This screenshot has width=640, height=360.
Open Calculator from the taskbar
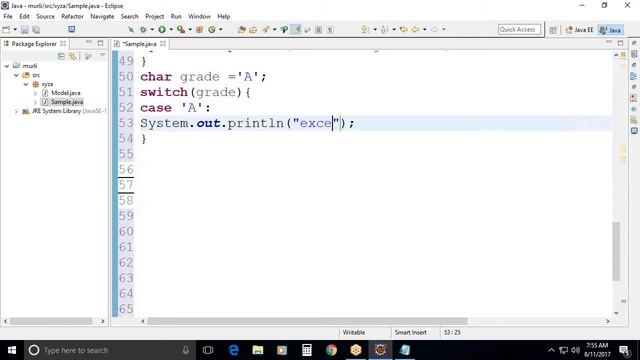307,350
